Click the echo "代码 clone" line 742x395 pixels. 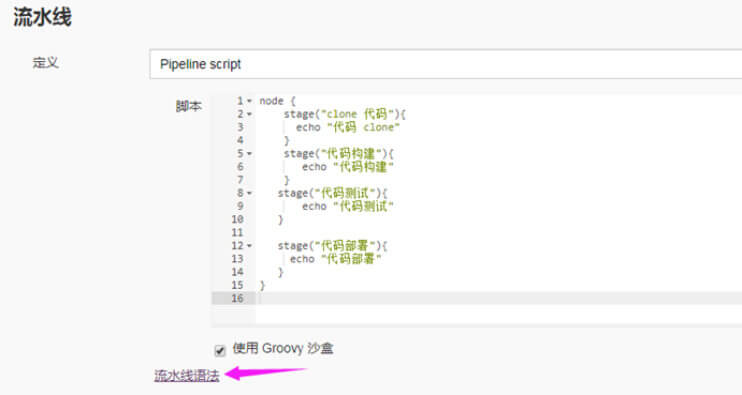coord(348,127)
